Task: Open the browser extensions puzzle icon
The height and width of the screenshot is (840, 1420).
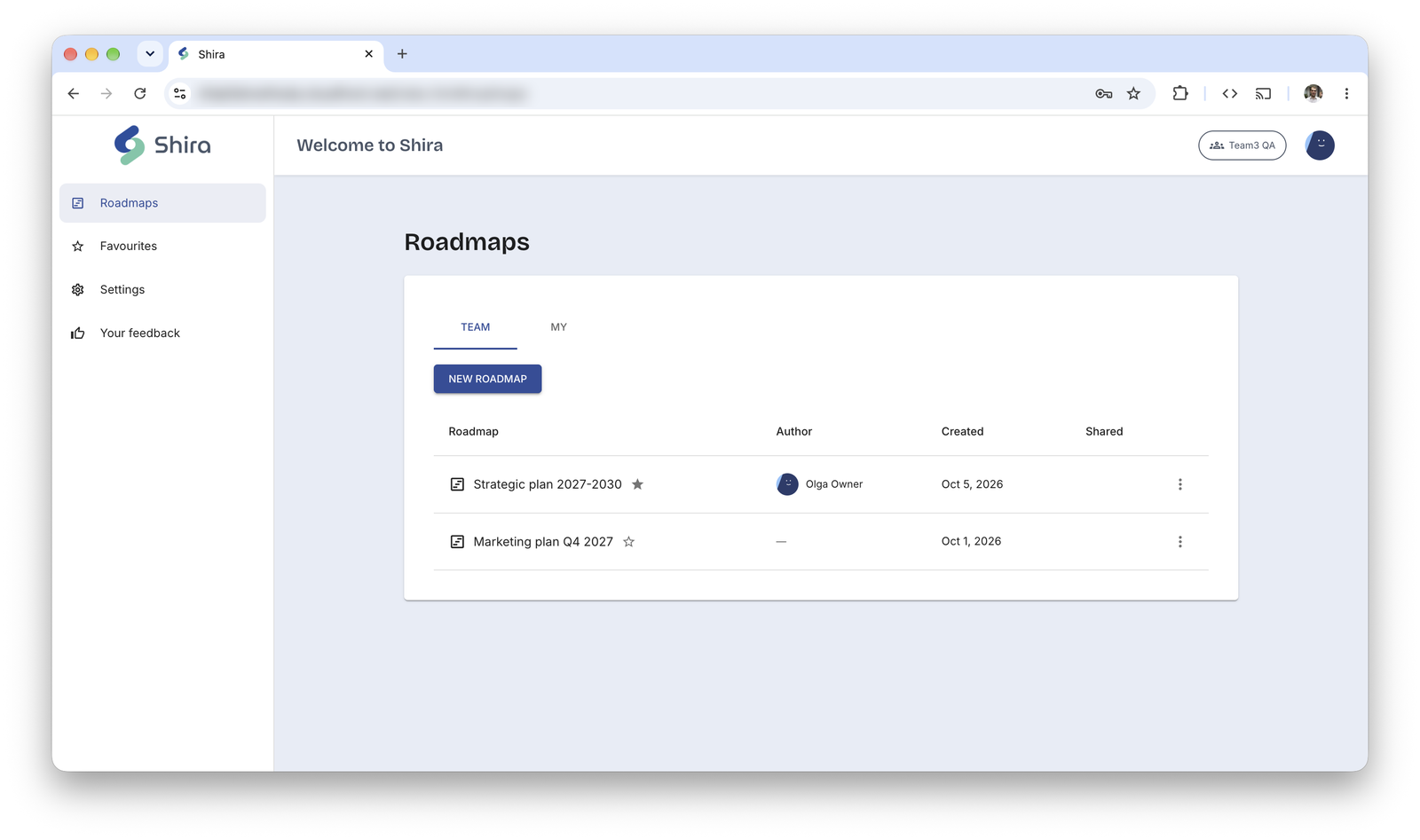Action: tap(1180, 93)
